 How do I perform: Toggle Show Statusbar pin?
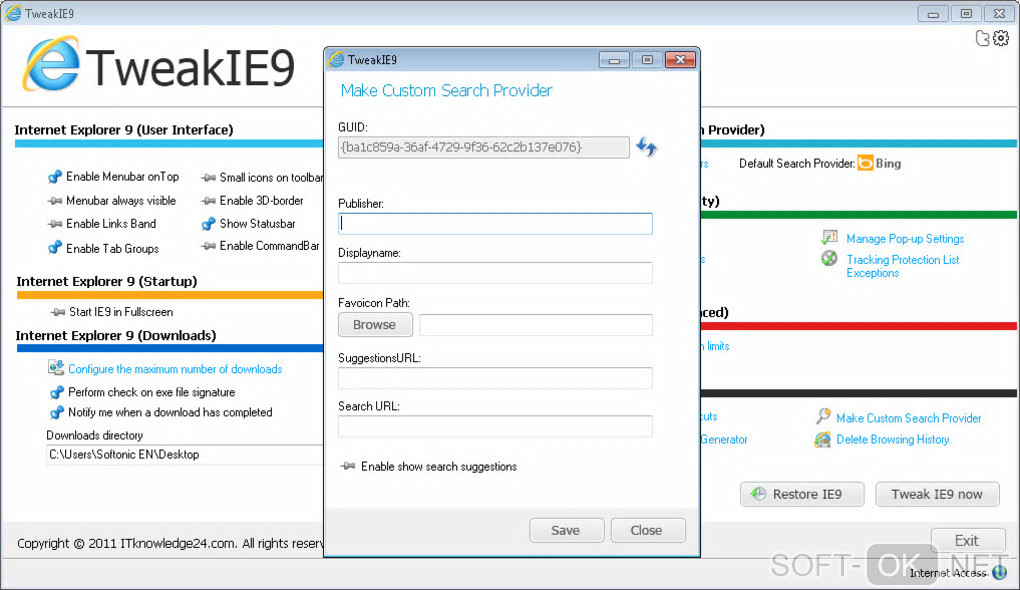click(209, 224)
